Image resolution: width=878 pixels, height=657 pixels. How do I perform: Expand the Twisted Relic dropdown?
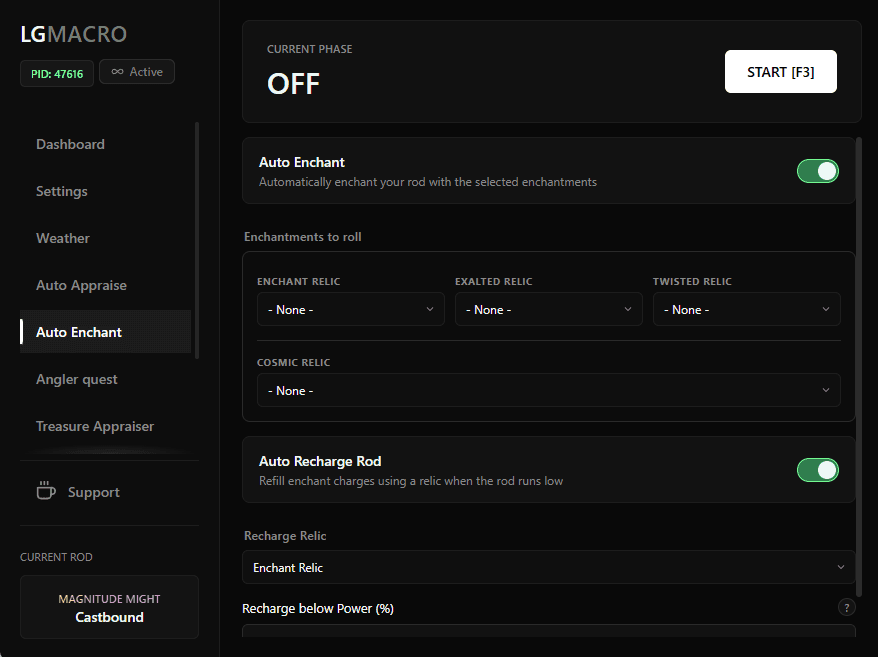click(746, 309)
